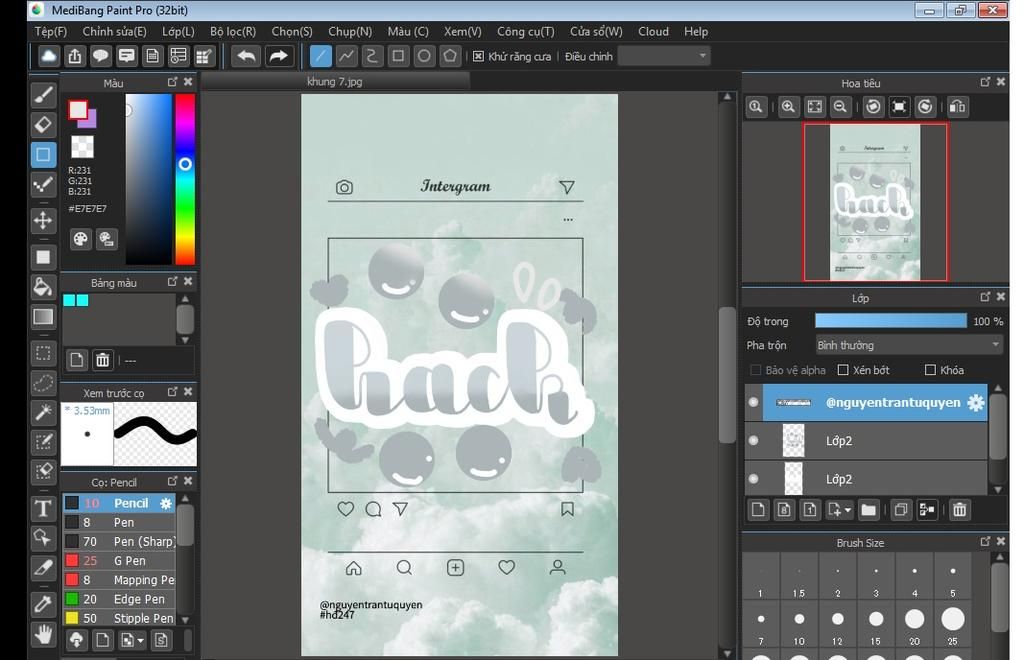Select the Eraser tool in left toolbar
This screenshot has height=660, width=1024.
[43, 125]
